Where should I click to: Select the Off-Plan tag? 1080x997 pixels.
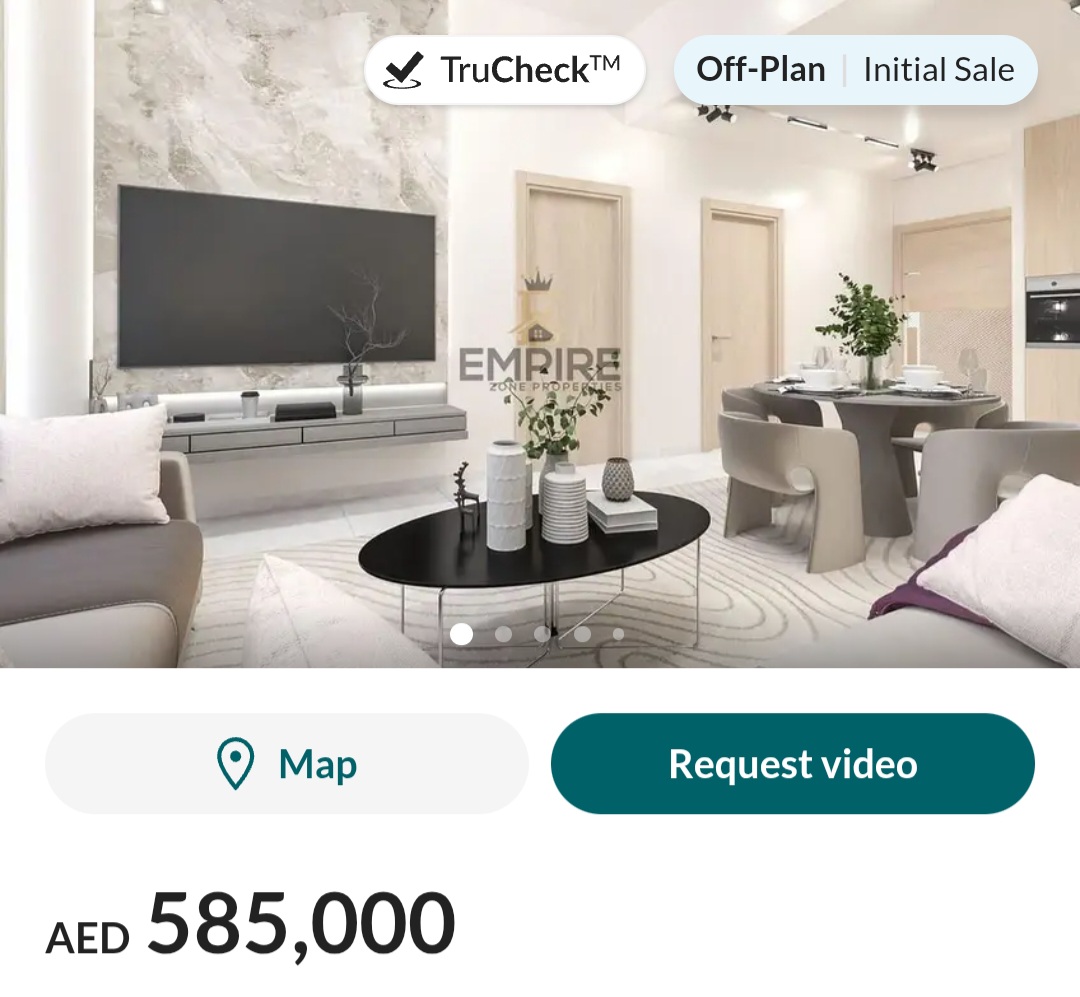(760, 70)
